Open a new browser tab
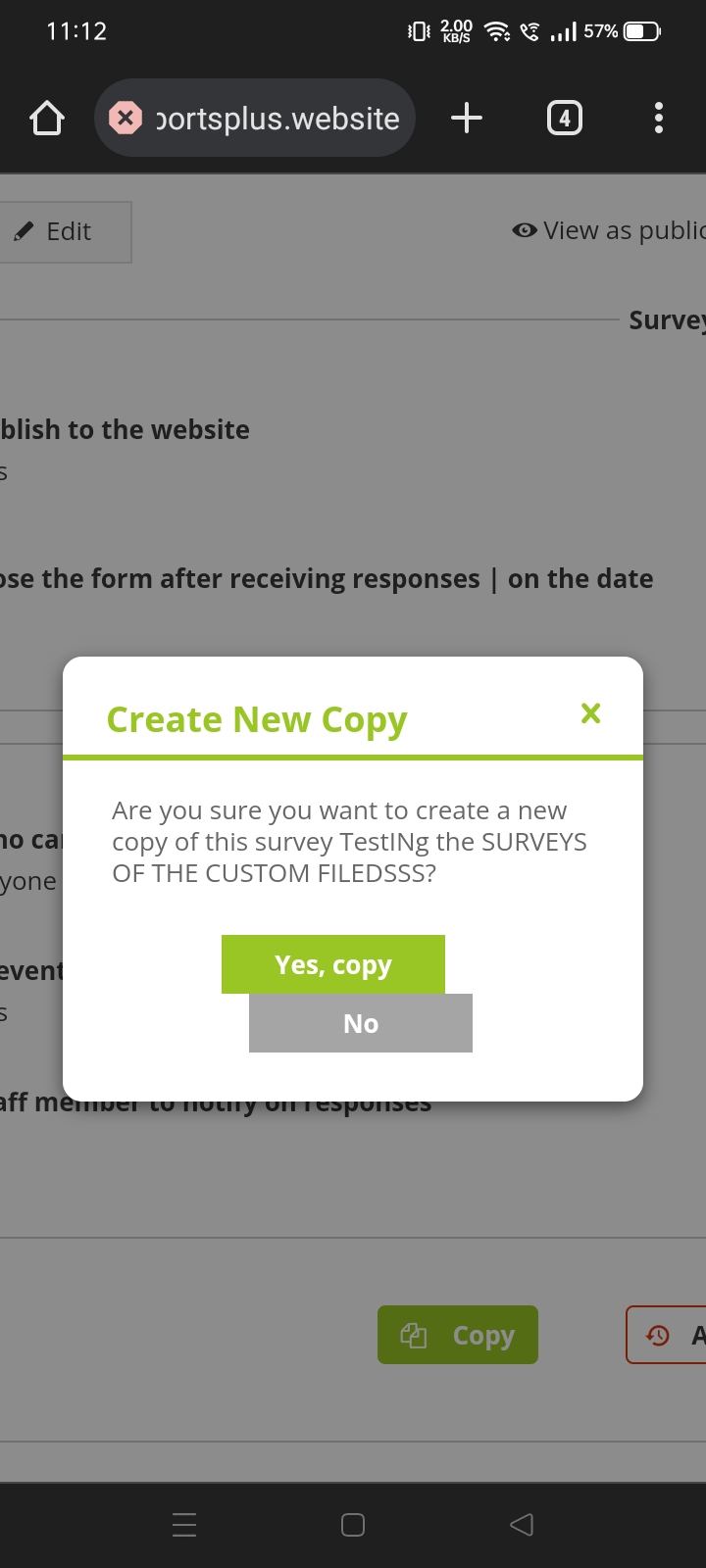 (467, 119)
